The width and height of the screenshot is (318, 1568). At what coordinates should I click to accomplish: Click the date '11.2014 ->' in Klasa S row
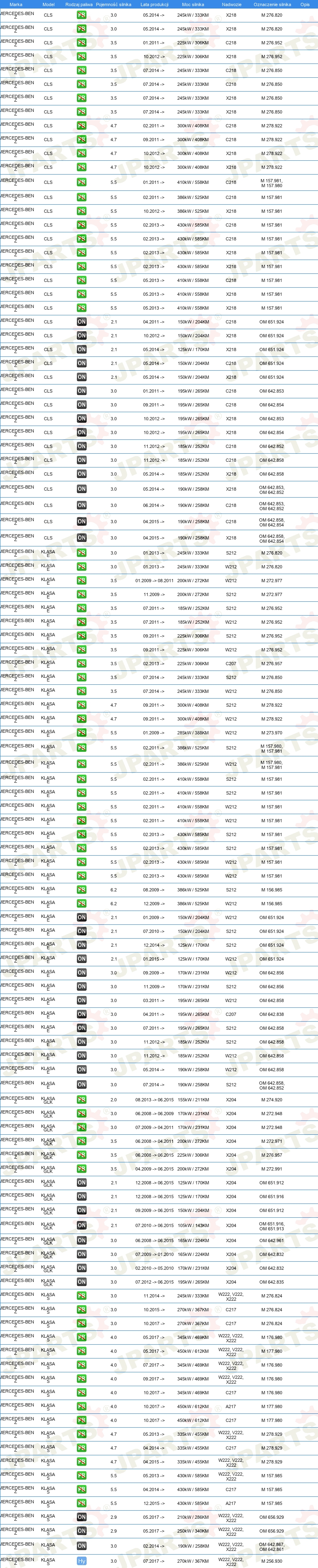[154, 1296]
